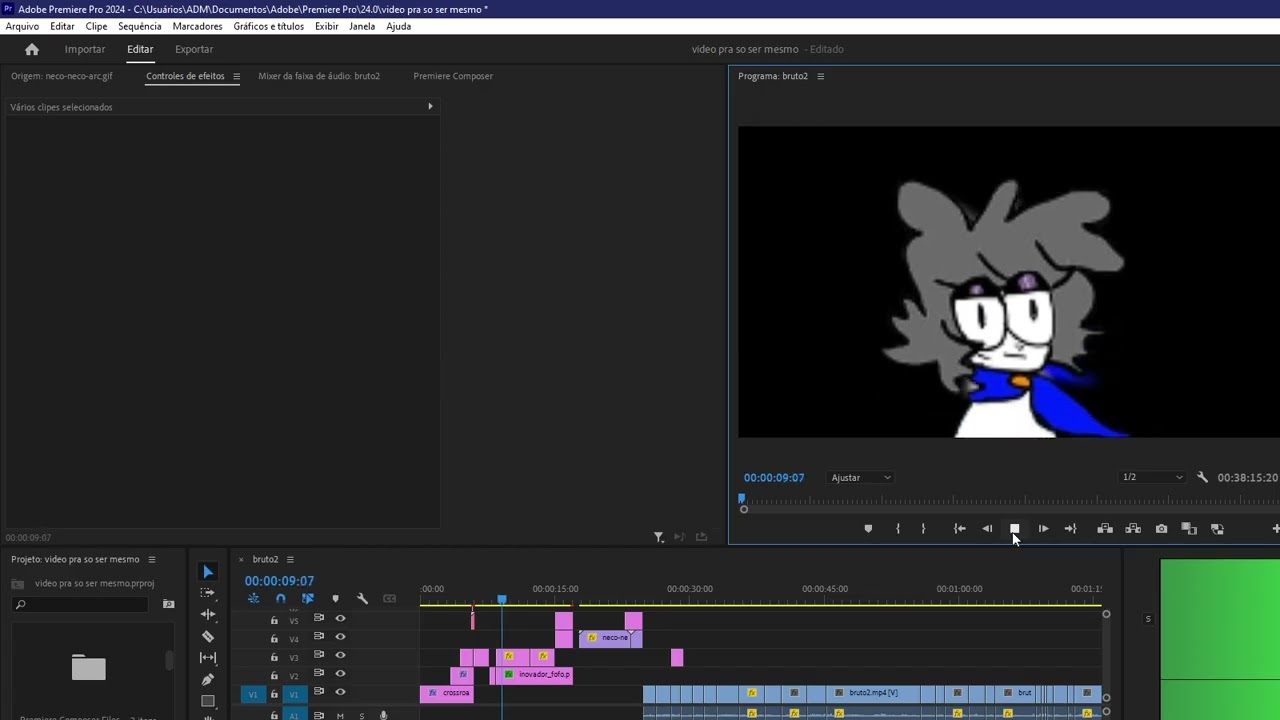Viewport: 1280px width, 720px height.
Task: Toggle linked selection in the timeline
Action: tap(308, 599)
